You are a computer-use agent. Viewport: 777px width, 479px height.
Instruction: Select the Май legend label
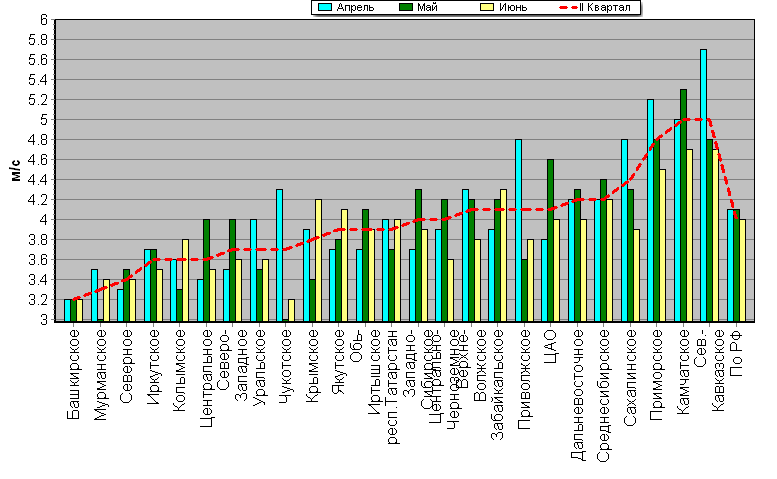(x=428, y=7)
